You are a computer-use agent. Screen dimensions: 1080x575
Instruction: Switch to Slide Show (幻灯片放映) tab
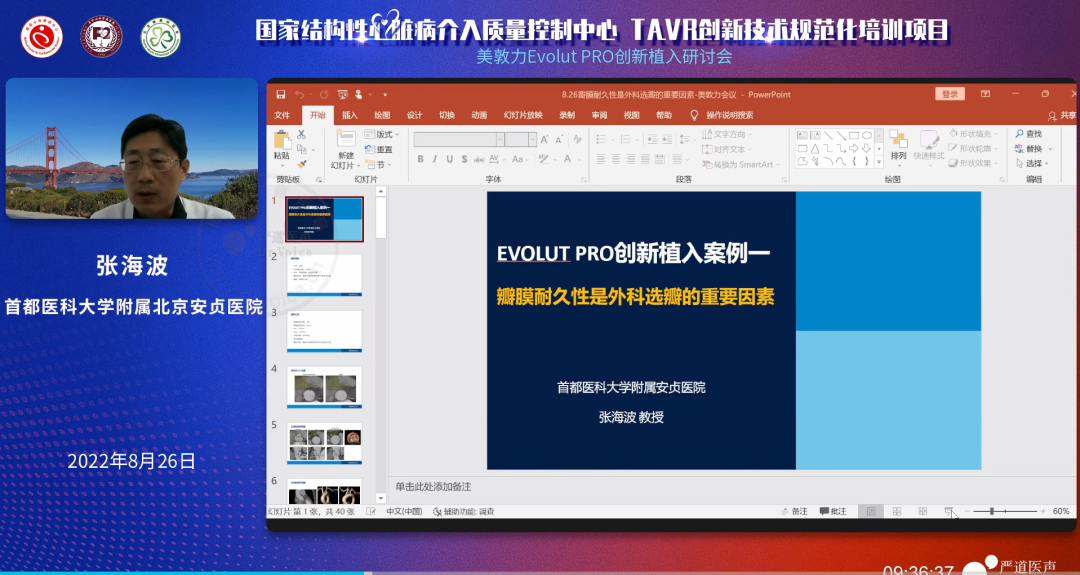pyautogui.click(x=523, y=115)
